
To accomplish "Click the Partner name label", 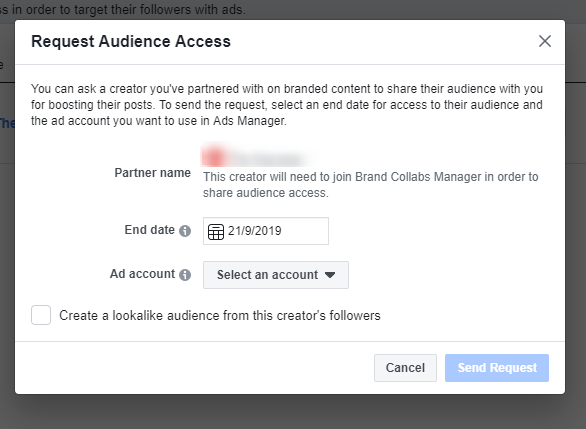I will pos(152,173).
